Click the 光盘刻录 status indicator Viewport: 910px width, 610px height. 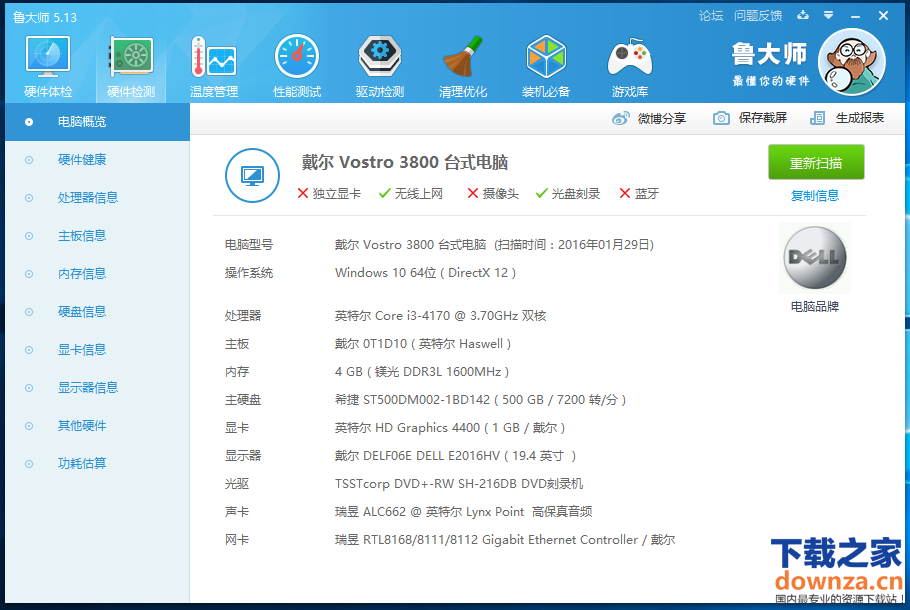tap(568, 194)
